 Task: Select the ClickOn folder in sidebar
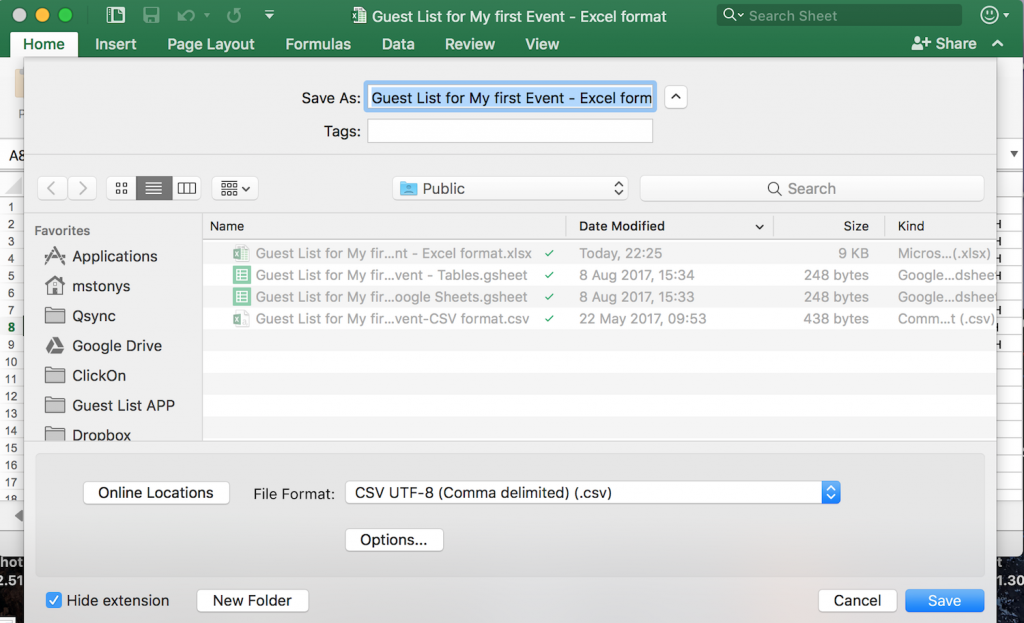86,375
